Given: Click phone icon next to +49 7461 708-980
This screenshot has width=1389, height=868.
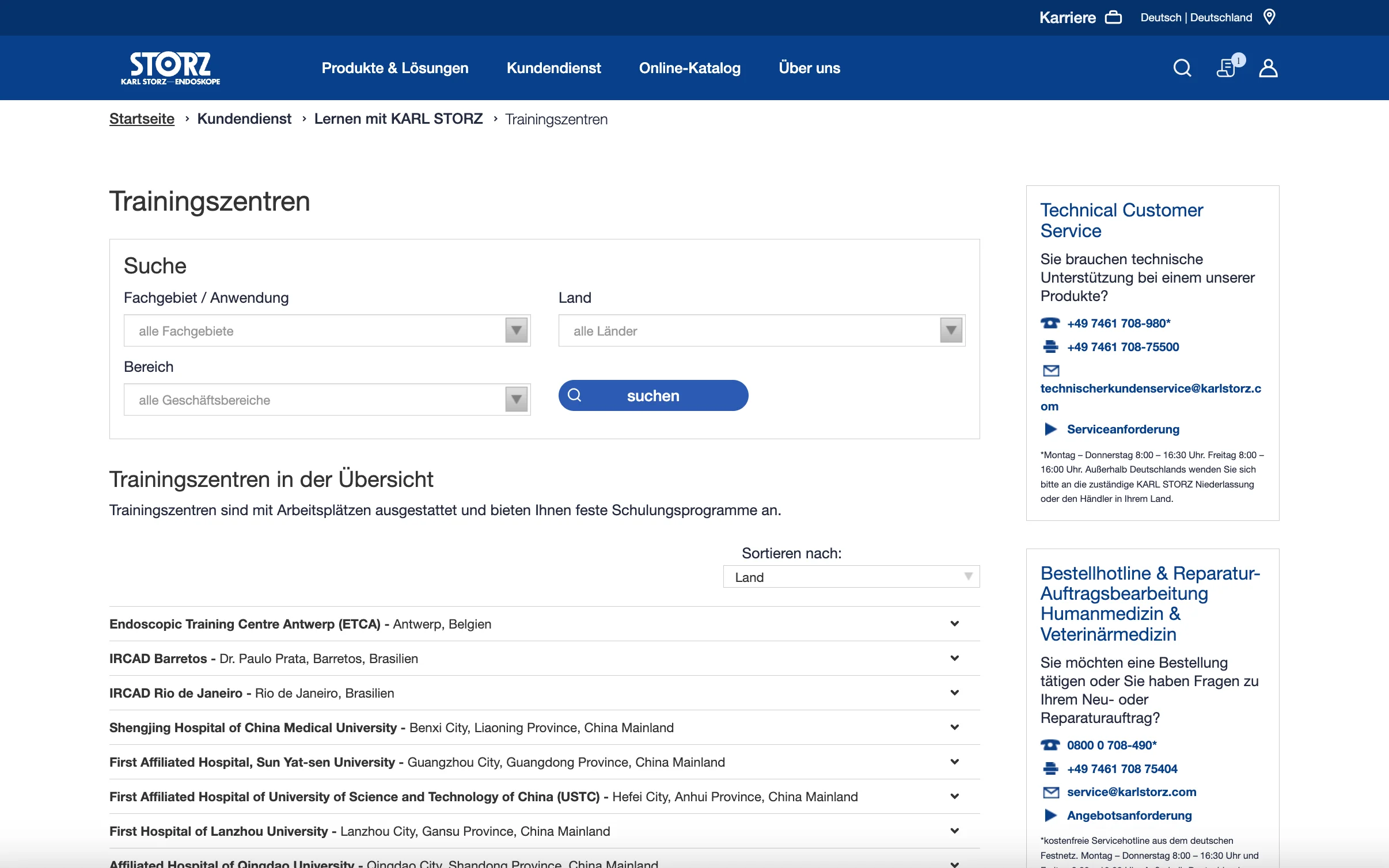Looking at the screenshot, I should point(1050,323).
